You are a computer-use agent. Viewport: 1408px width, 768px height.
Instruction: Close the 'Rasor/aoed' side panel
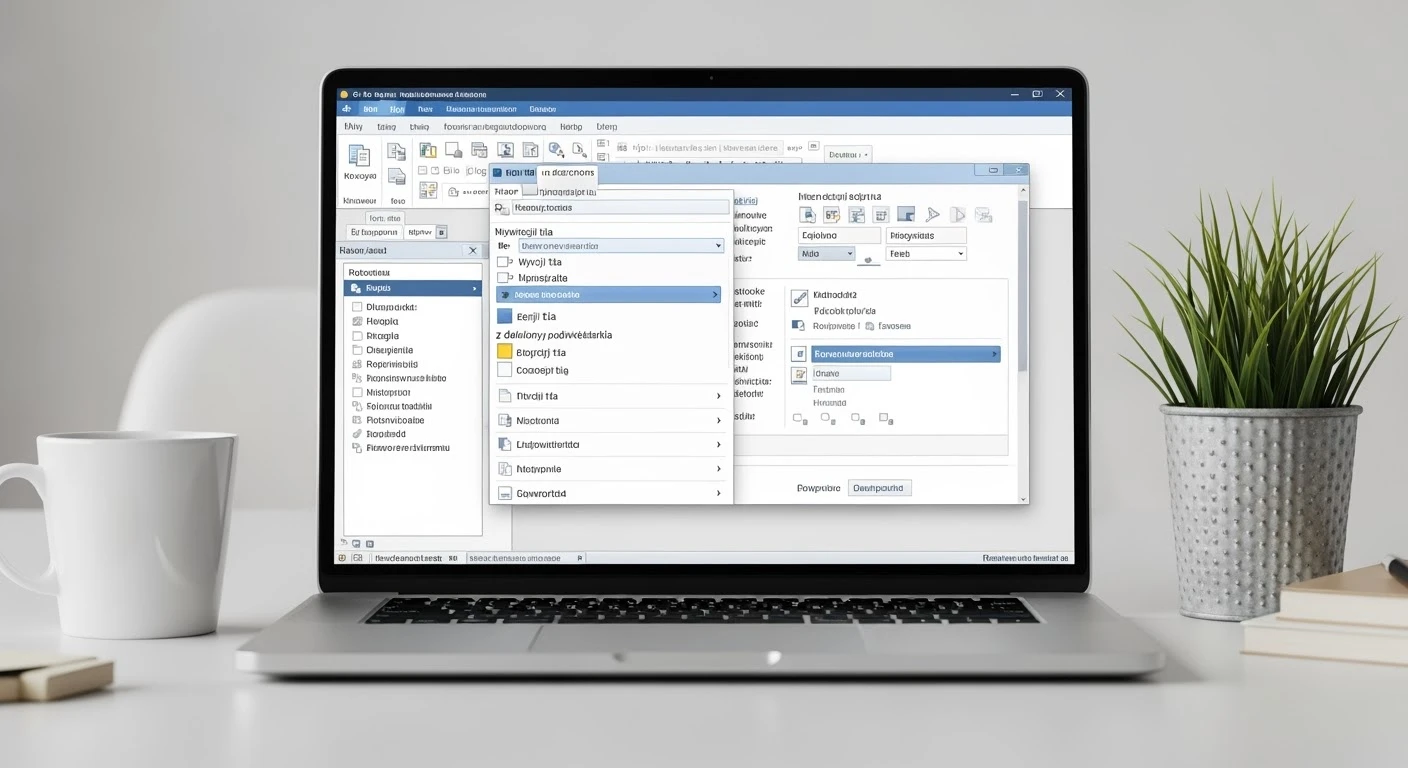pos(473,250)
